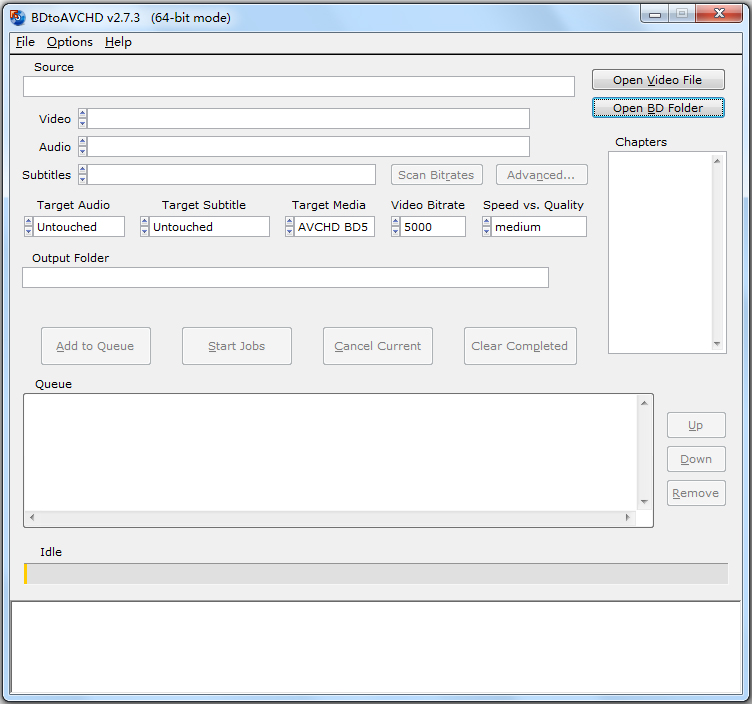Click the Chapters list scroll up arrow
752x704 pixels.
point(717,161)
